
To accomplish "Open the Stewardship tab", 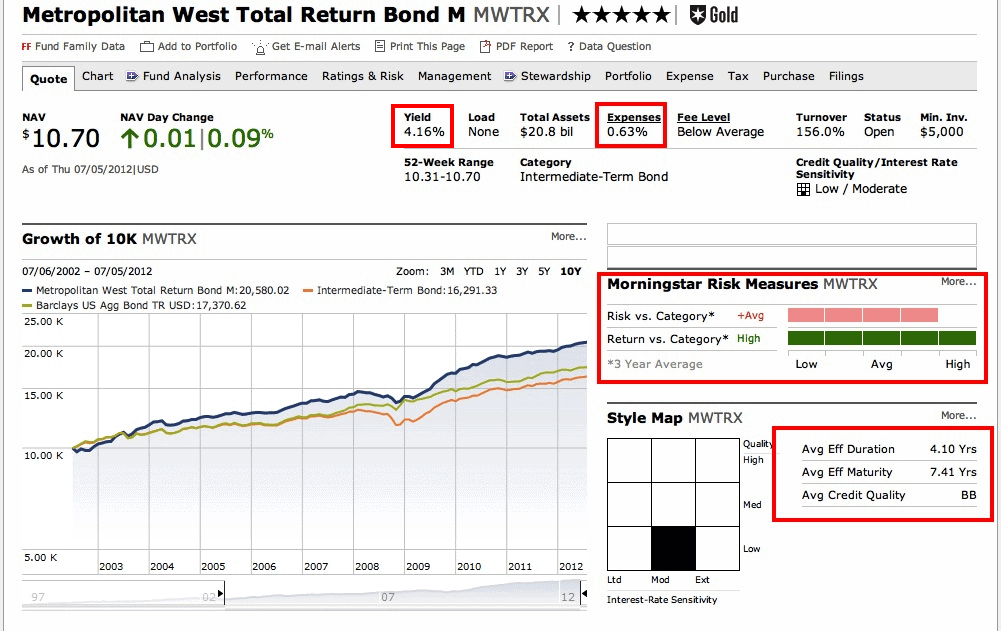I will pos(555,76).
